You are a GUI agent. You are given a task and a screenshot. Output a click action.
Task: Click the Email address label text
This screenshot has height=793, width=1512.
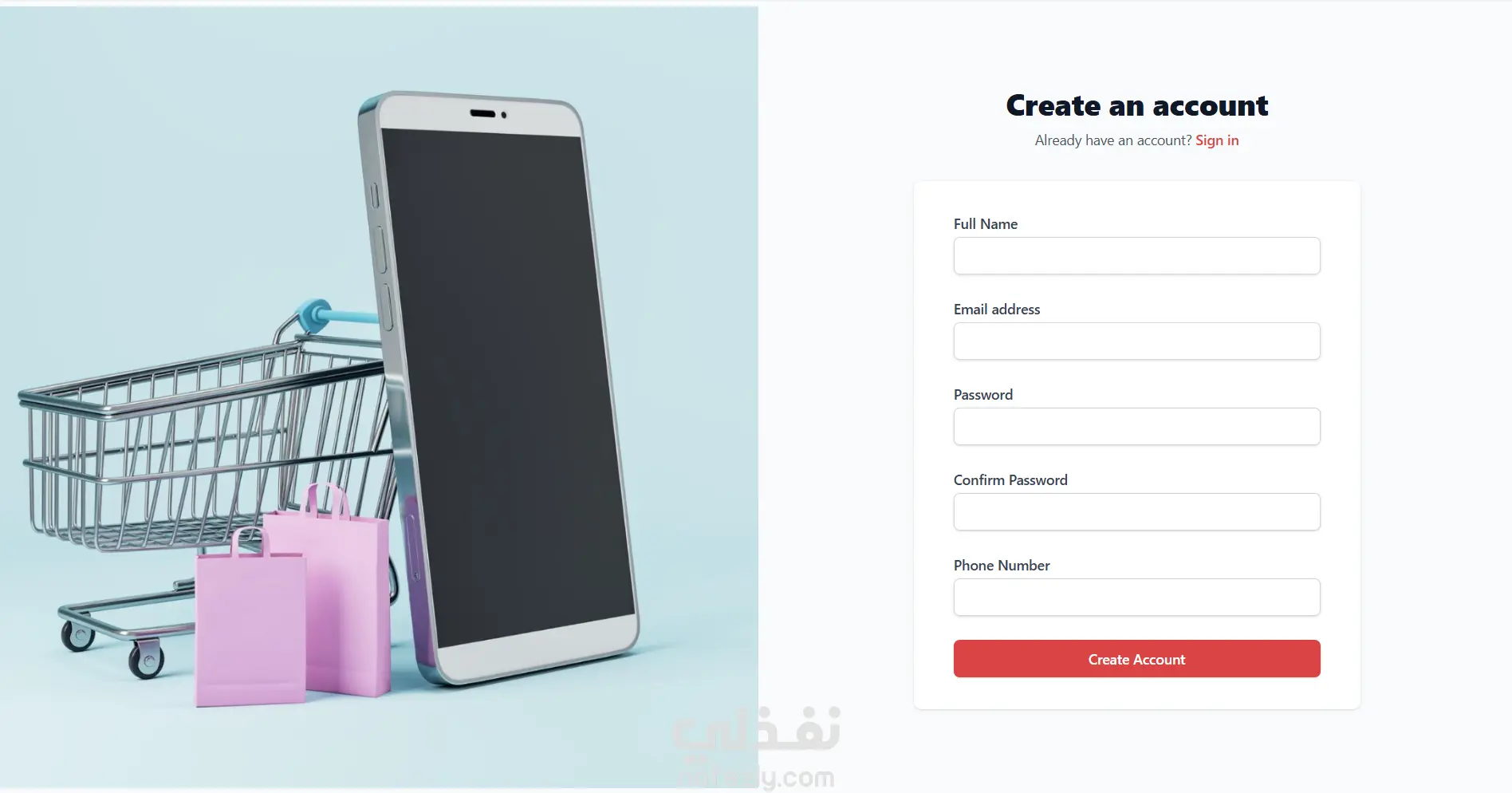coord(997,310)
